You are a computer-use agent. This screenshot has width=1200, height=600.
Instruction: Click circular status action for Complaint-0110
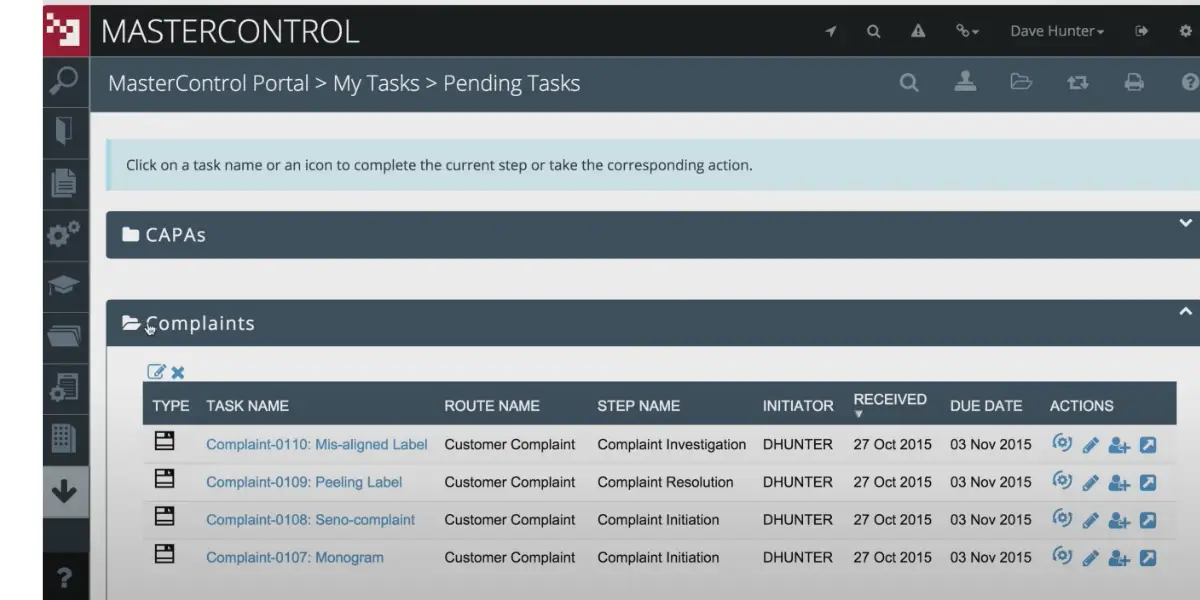1062,443
